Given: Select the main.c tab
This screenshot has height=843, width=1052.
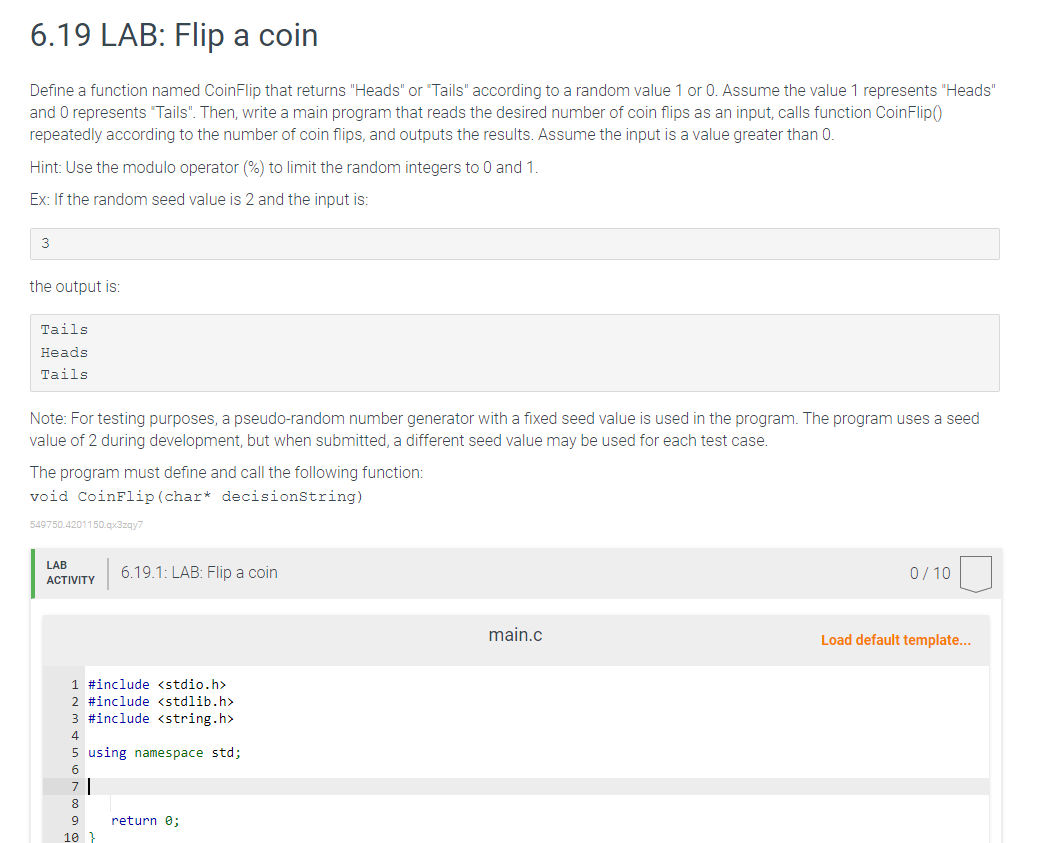Looking at the screenshot, I should click(514, 633).
